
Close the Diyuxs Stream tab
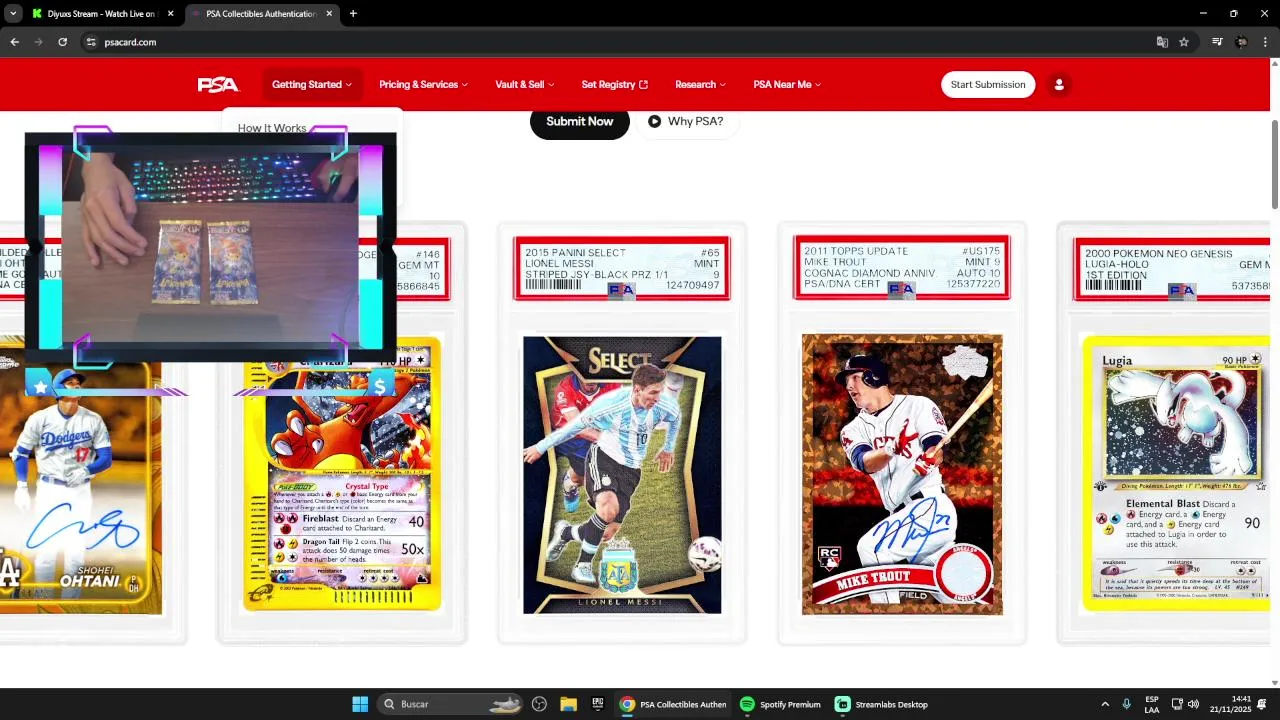[x=171, y=14]
